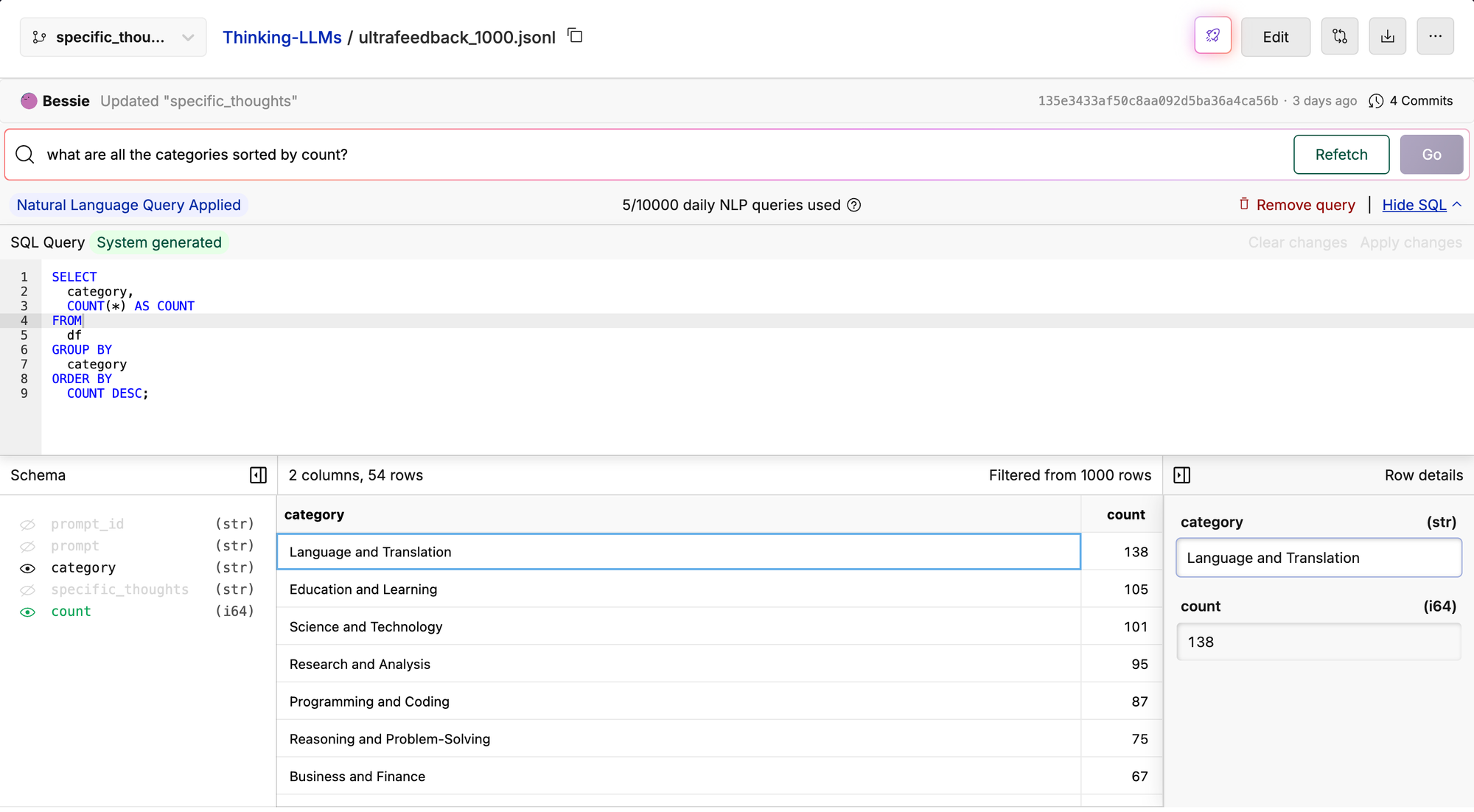Click the Edit button

pos(1275,37)
